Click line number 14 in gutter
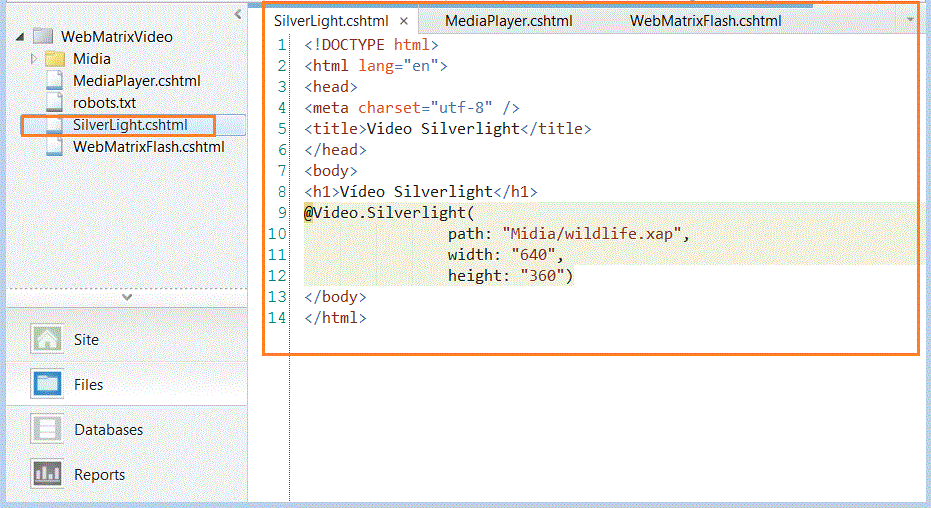This screenshot has height=508, width=931. click(277, 318)
